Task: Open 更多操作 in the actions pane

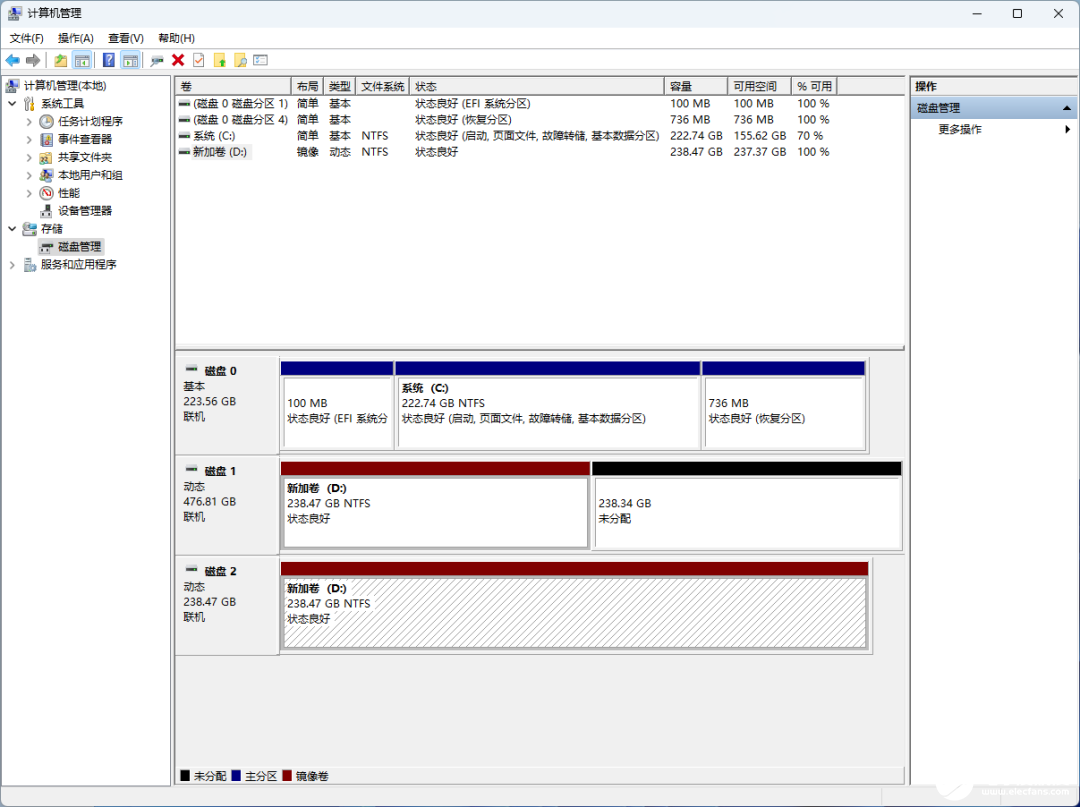Action: tap(960, 129)
